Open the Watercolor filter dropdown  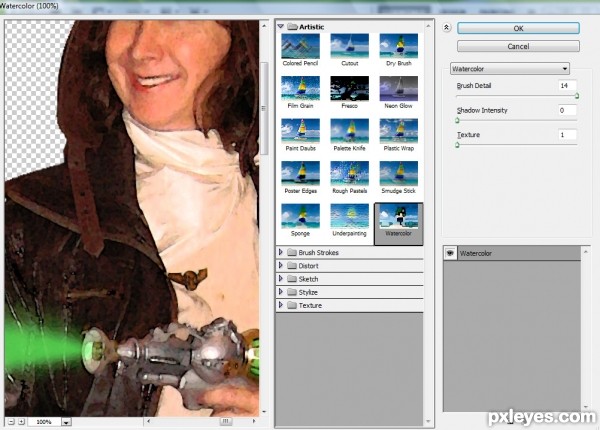click(510, 68)
